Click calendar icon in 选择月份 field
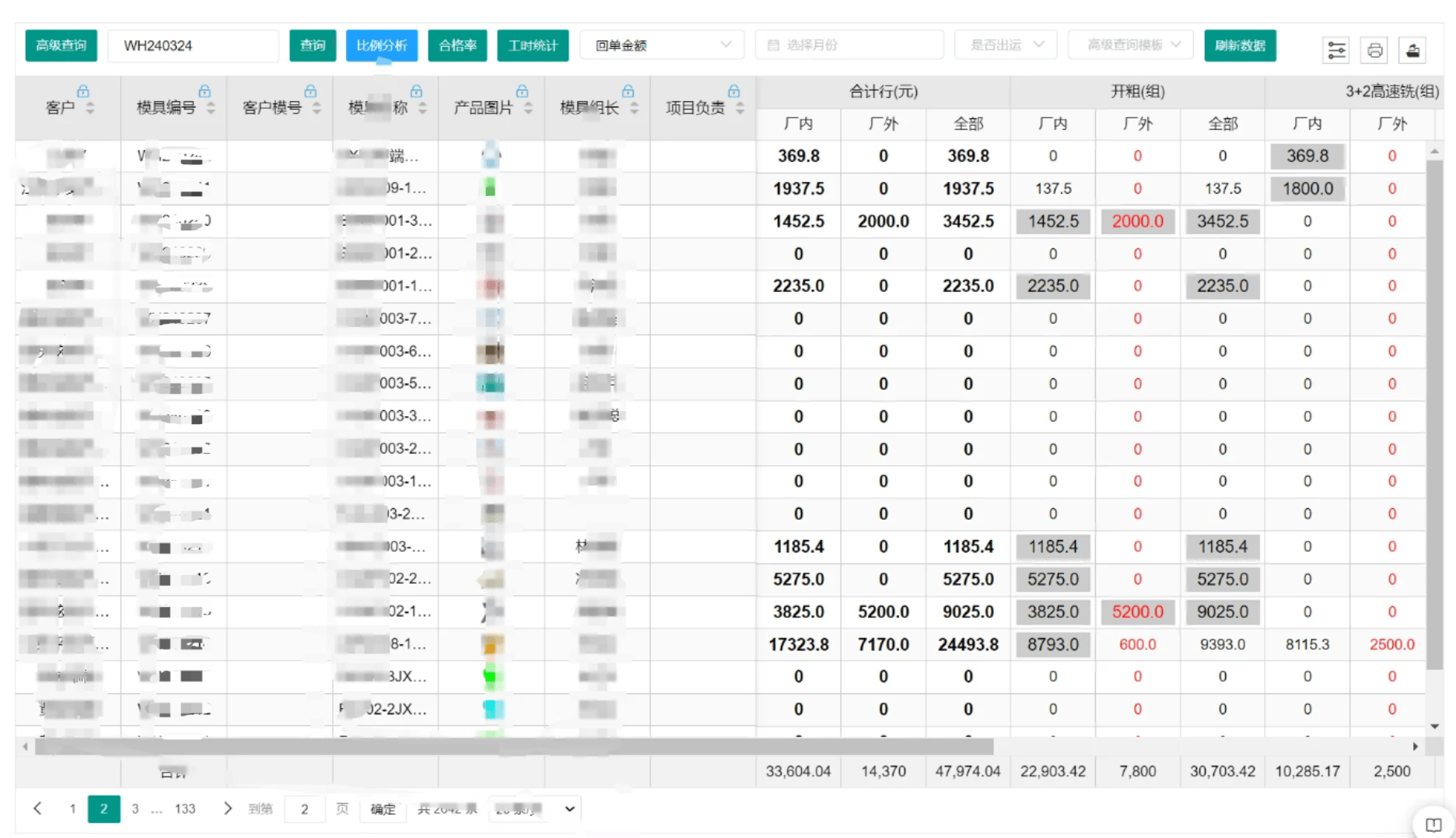Screen dimensions: 1456x838 pos(773,45)
